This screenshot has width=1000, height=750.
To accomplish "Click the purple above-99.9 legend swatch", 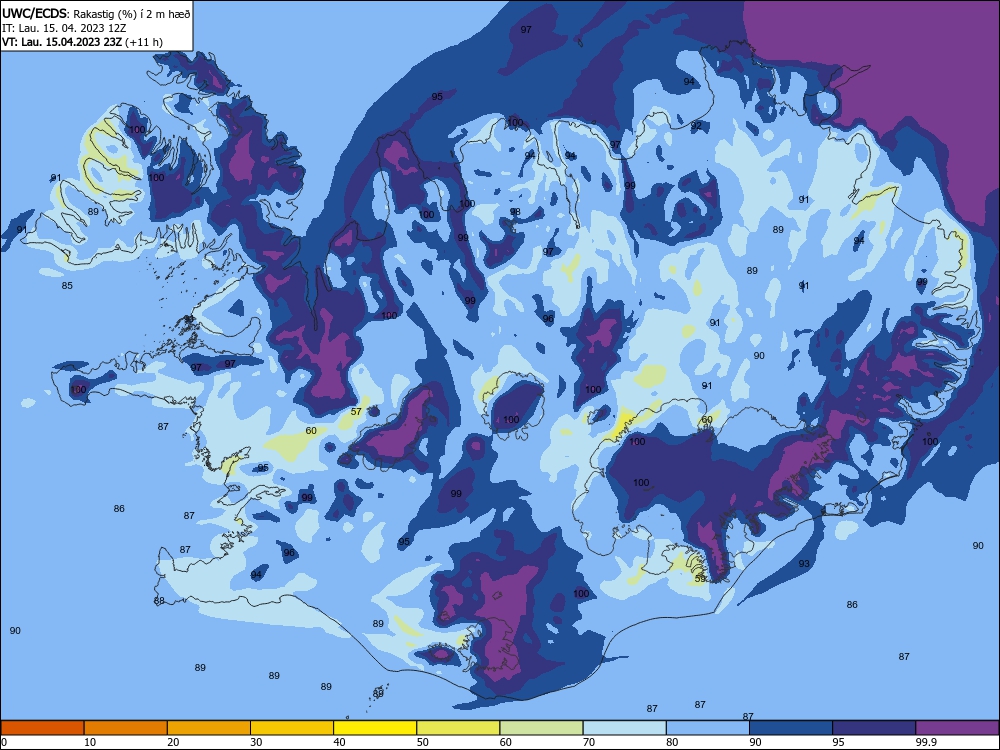I will coord(957,728).
